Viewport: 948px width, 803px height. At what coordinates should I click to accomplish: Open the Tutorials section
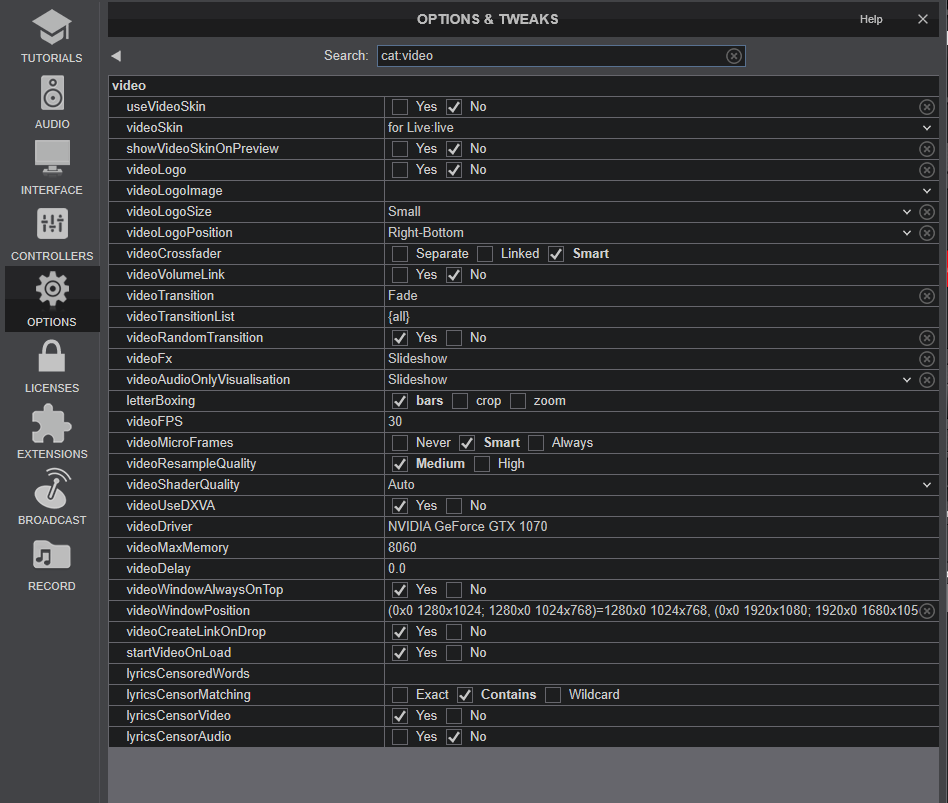pos(52,37)
